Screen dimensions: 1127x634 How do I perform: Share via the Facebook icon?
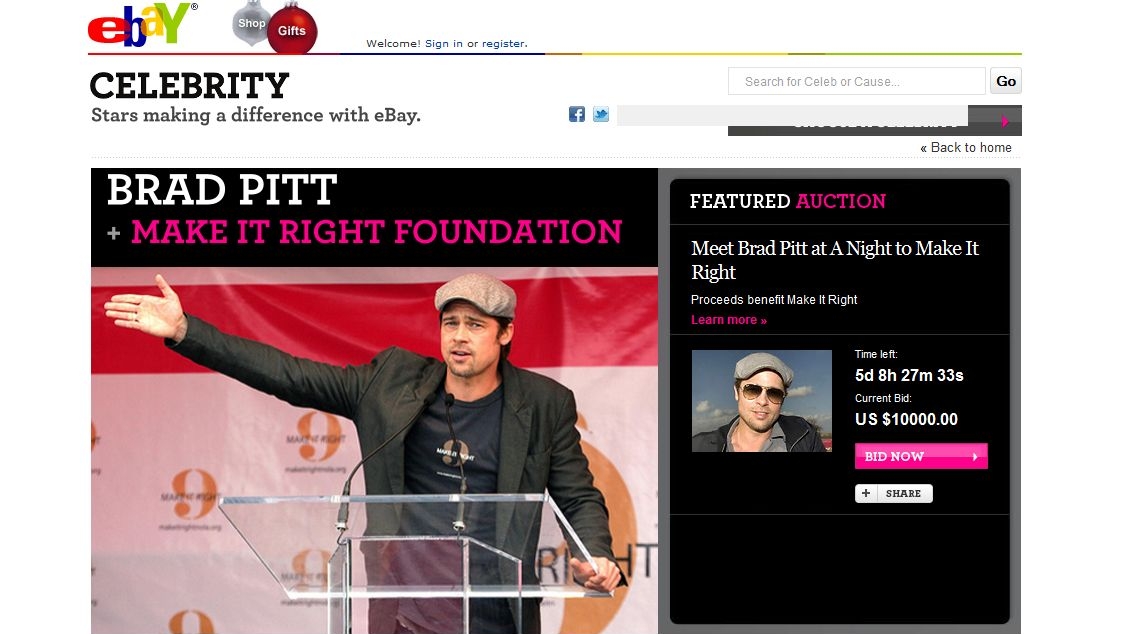(576, 114)
